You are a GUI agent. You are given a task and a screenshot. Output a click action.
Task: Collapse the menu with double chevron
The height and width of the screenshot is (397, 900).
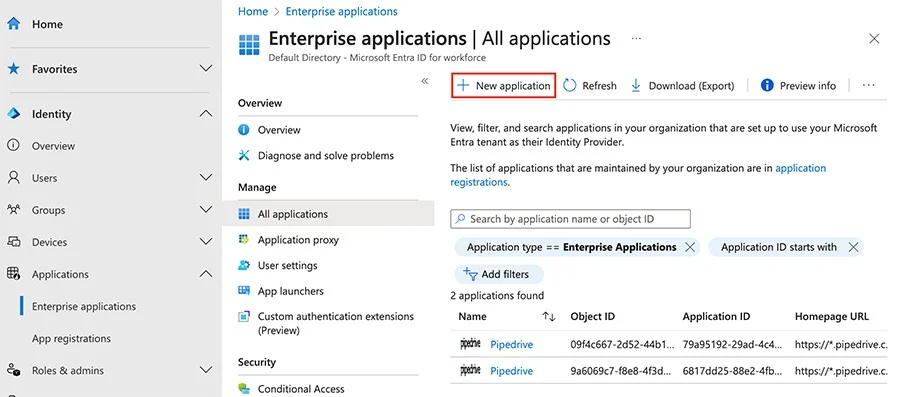tap(425, 81)
